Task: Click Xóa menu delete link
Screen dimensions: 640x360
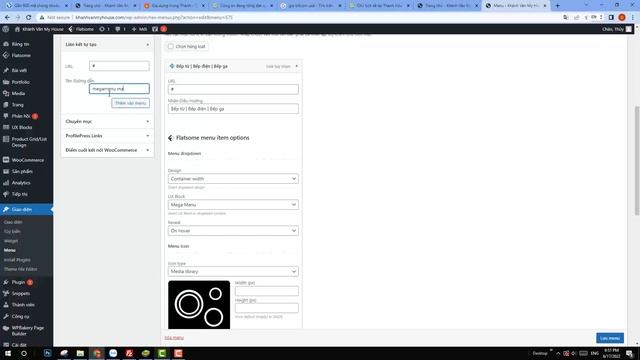Action: coord(174,338)
